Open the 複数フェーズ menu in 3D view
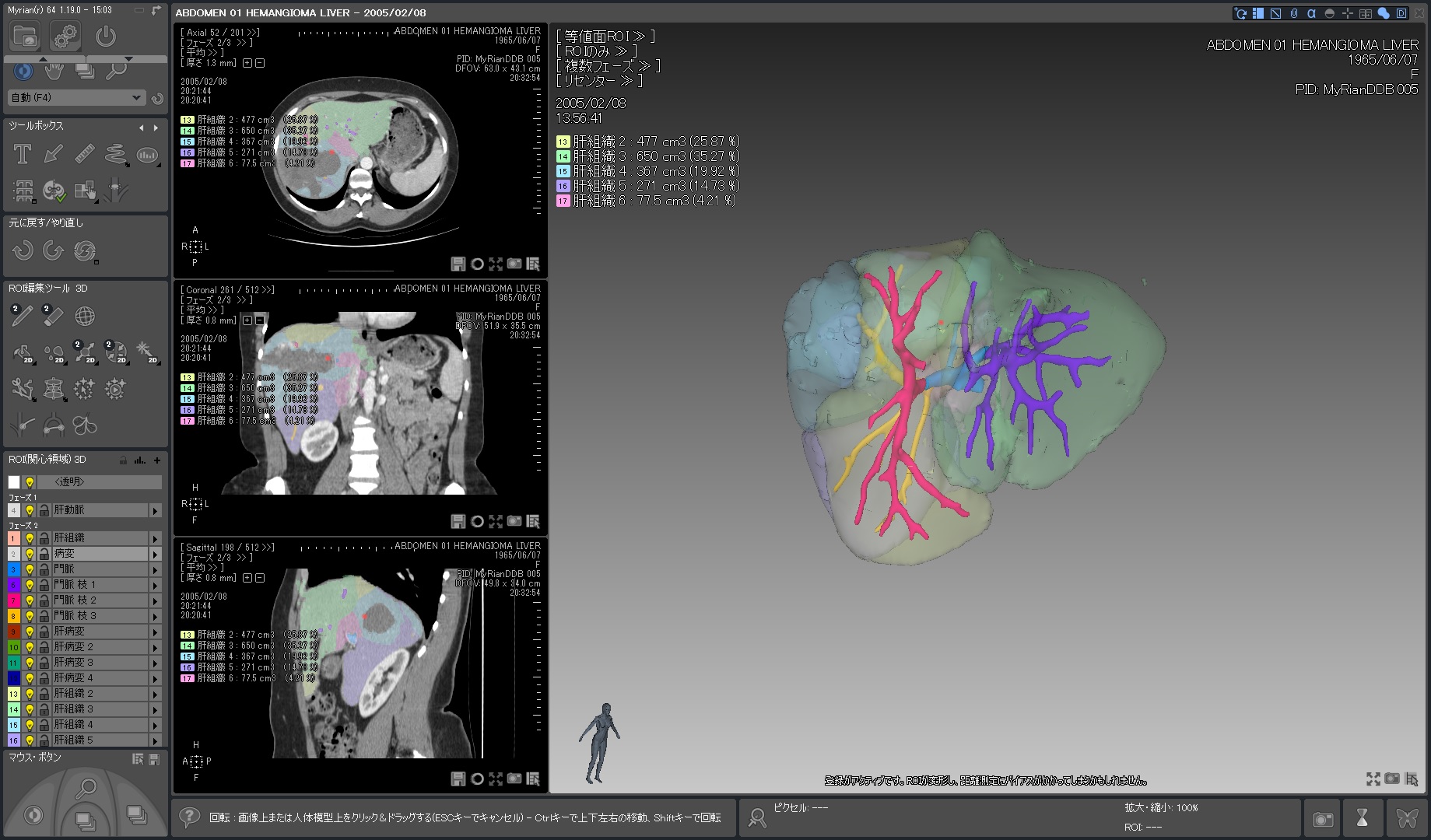1431x840 pixels. click(x=608, y=66)
